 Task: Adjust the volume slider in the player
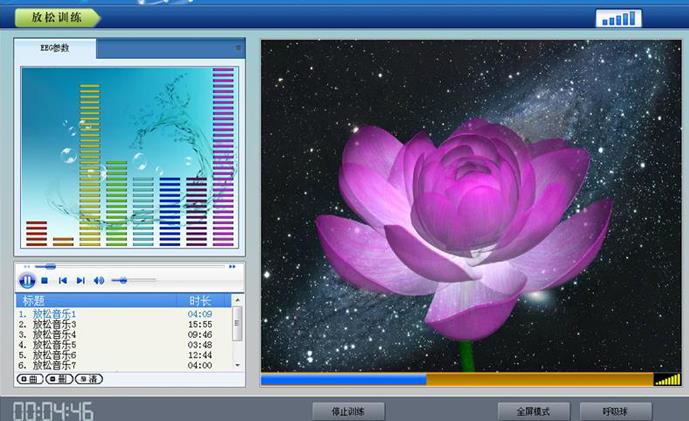(x=123, y=281)
